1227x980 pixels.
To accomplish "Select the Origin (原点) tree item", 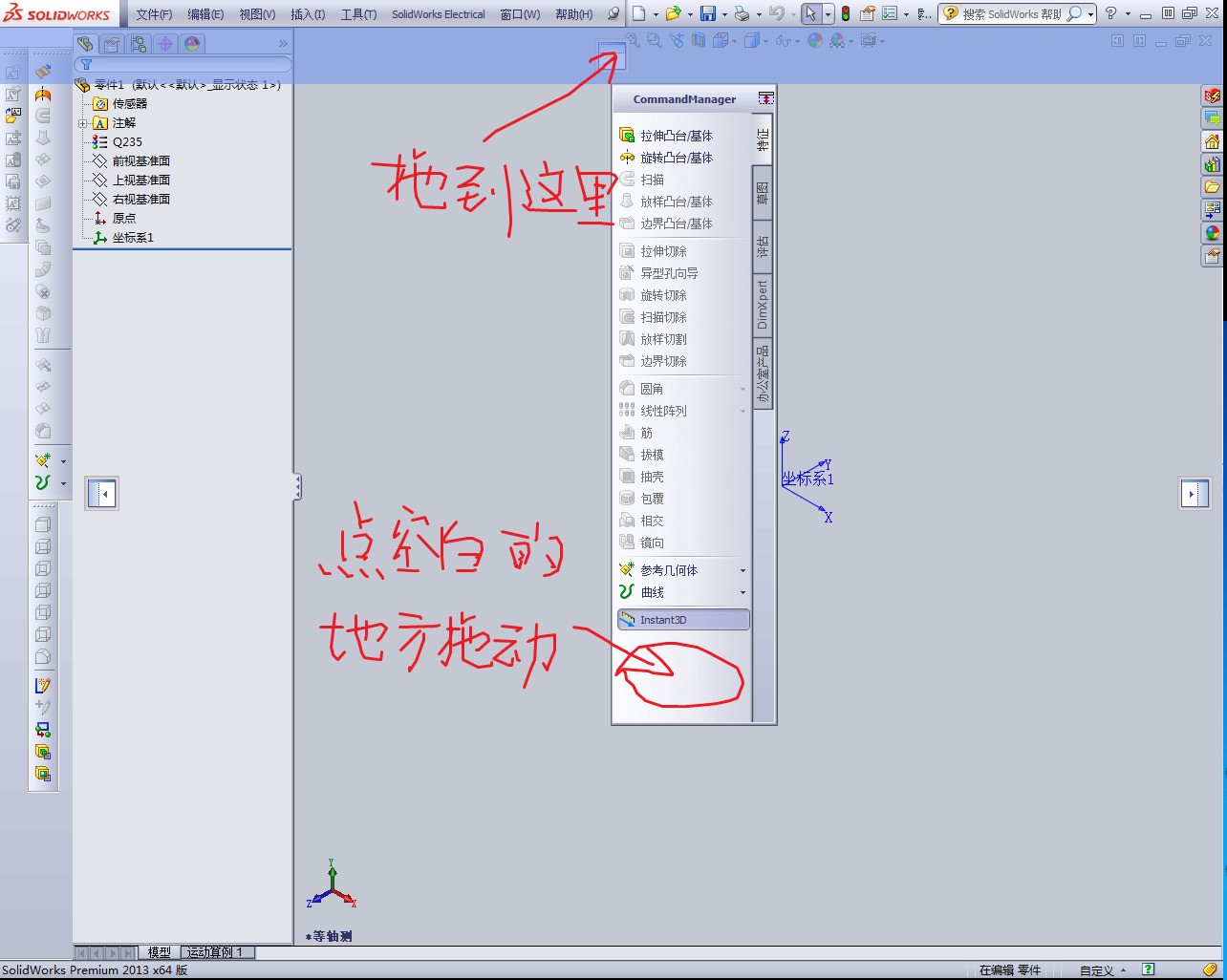I will click(x=115, y=218).
